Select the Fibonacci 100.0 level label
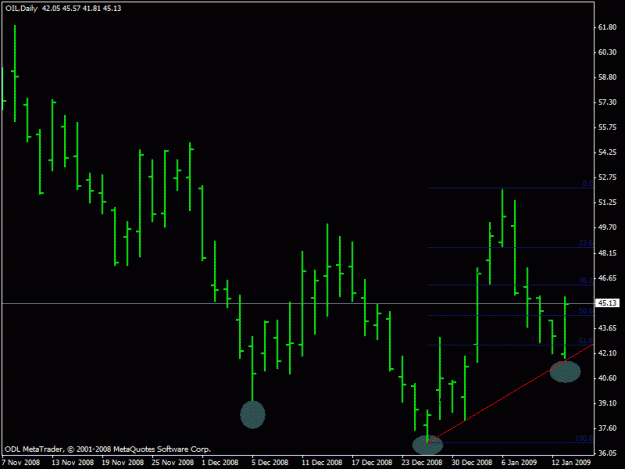The image size is (625, 469). tap(584, 438)
